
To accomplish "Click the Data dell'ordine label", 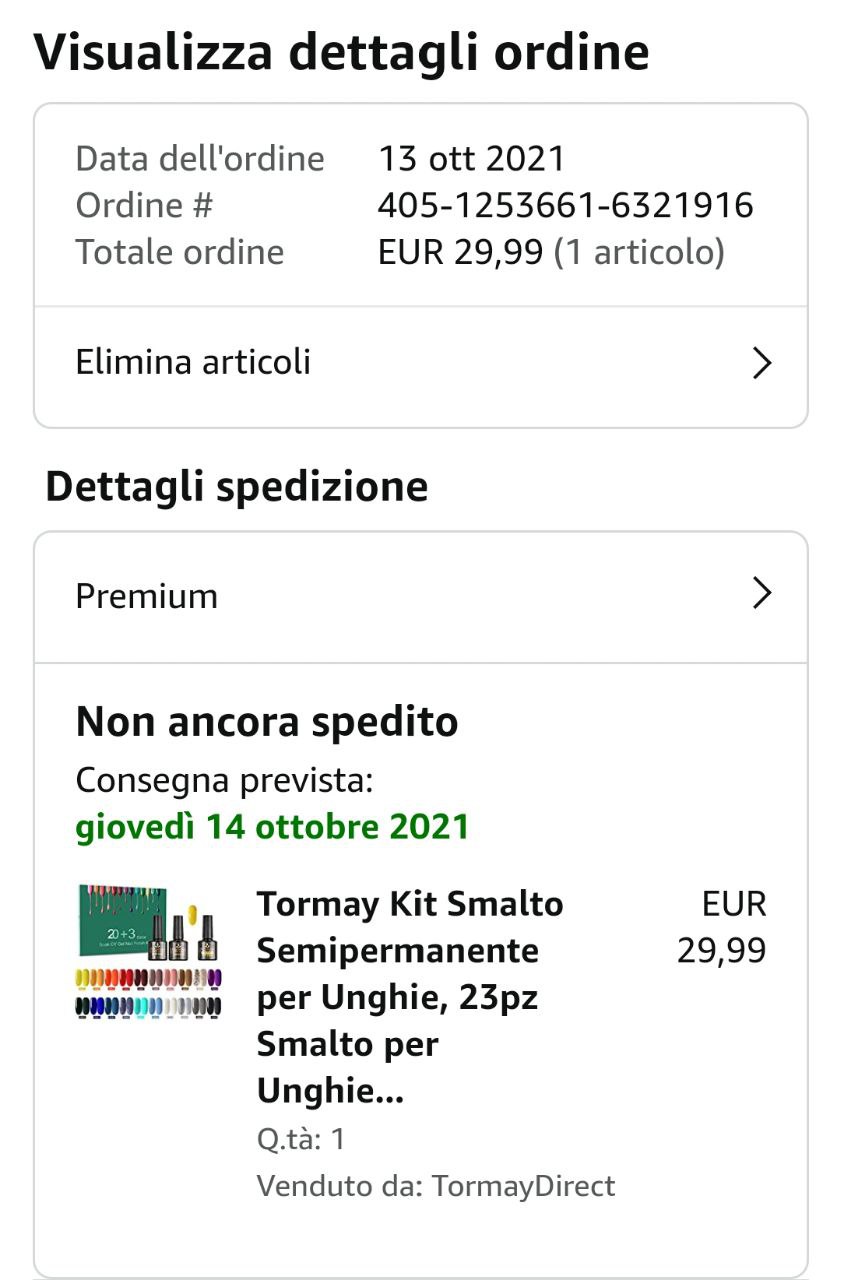I will point(200,159).
